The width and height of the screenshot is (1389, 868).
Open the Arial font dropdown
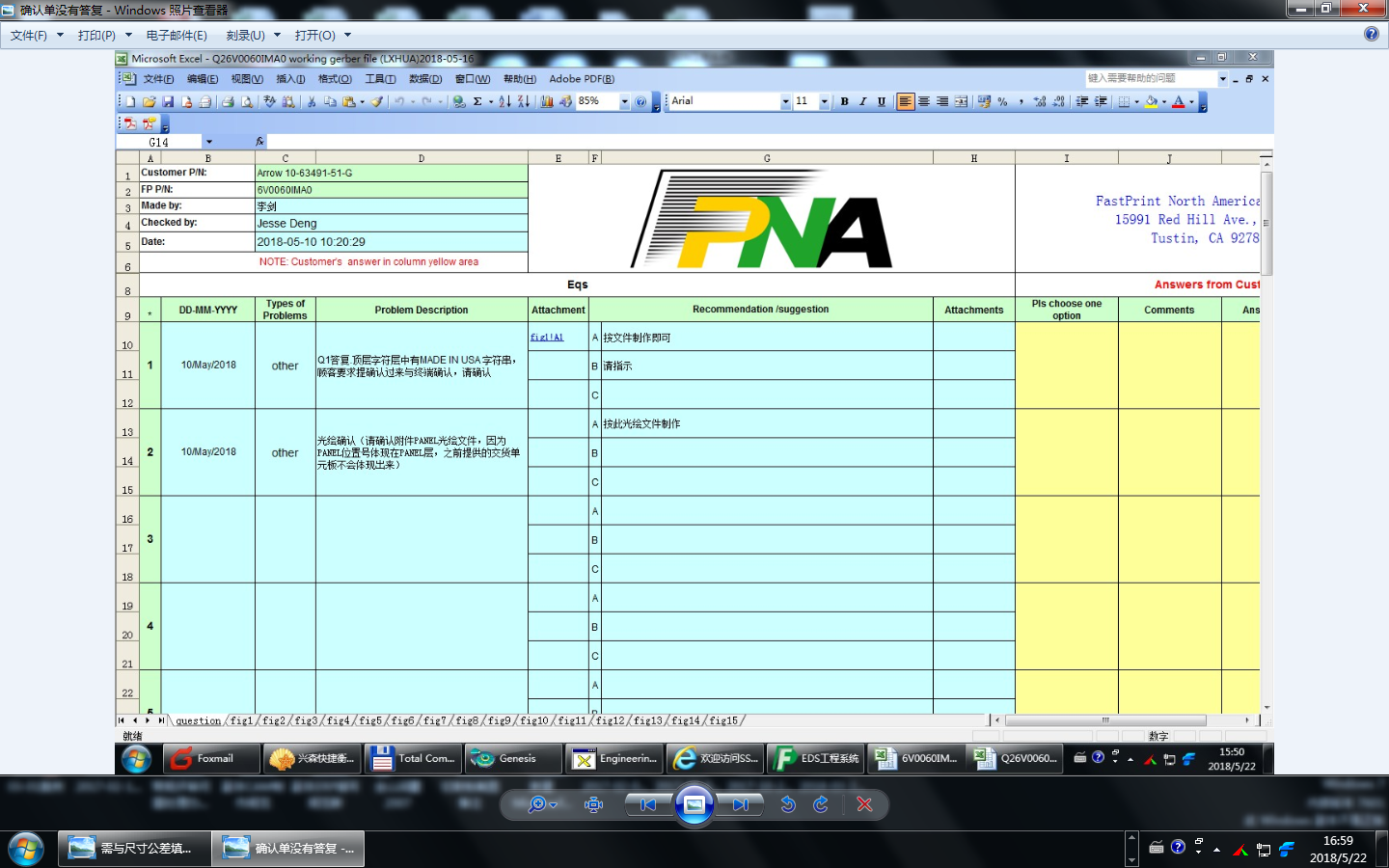tap(785, 101)
